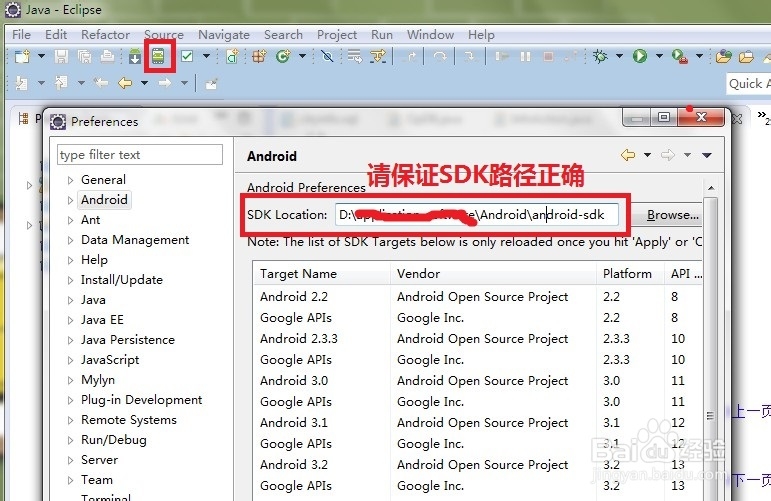Open the Navigate menu
Viewport: 771px width, 501px height.
[x=224, y=35]
